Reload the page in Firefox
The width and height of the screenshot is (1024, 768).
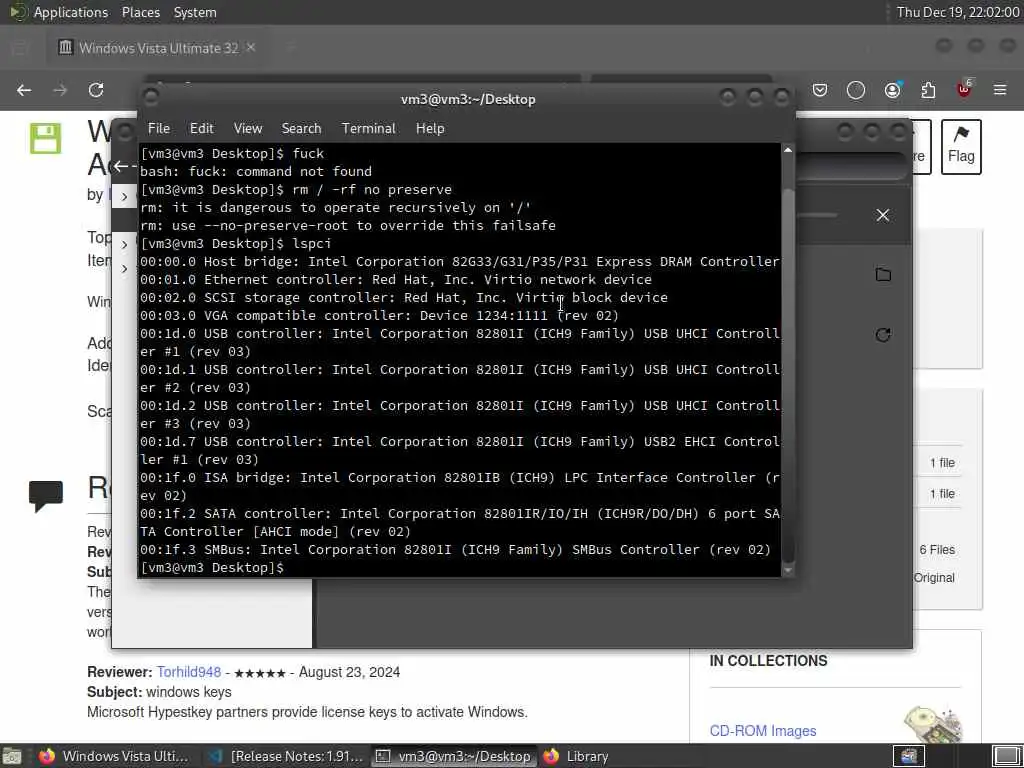click(x=96, y=90)
